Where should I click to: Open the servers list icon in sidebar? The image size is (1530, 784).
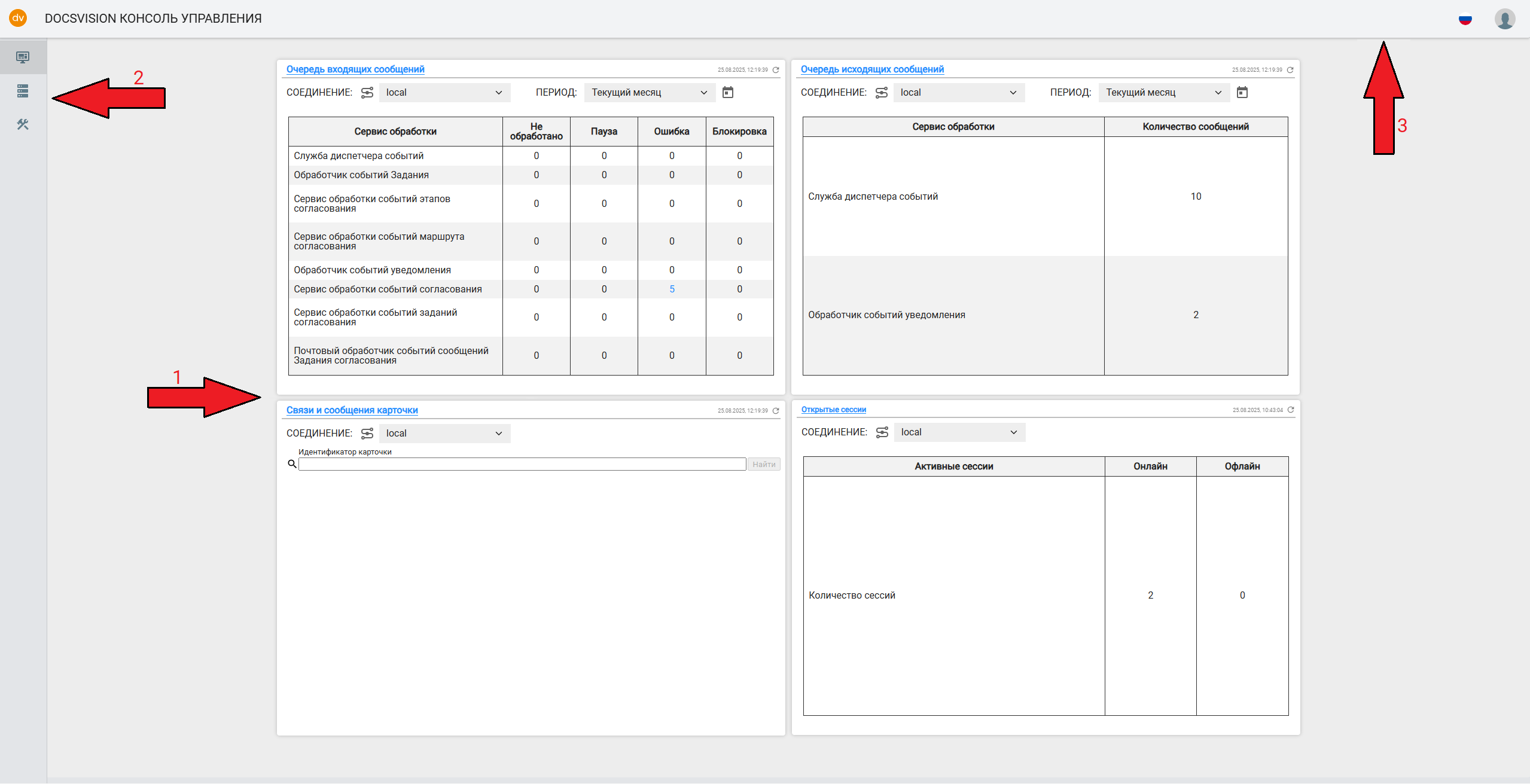point(23,91)
